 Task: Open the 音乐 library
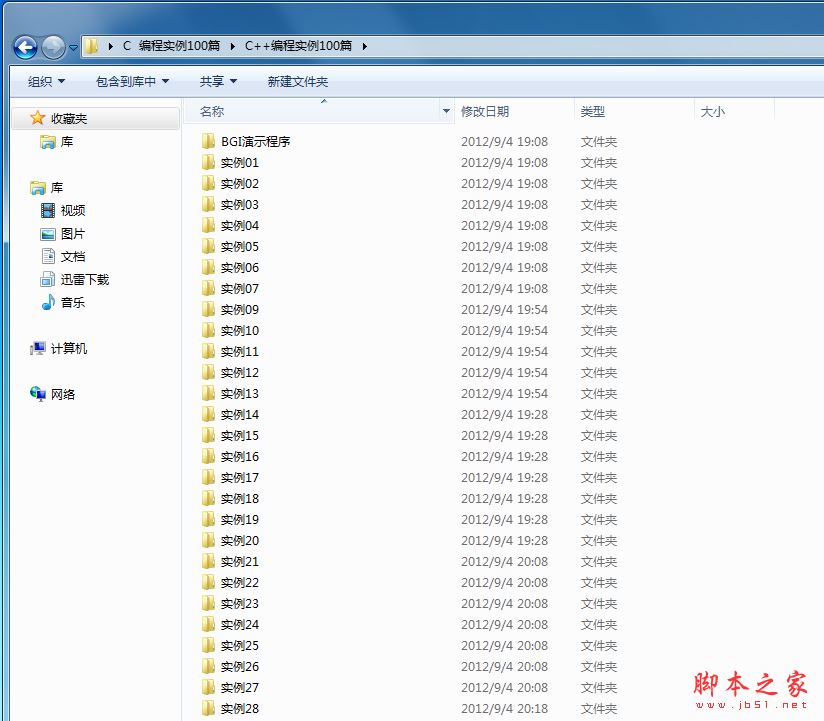63,303
